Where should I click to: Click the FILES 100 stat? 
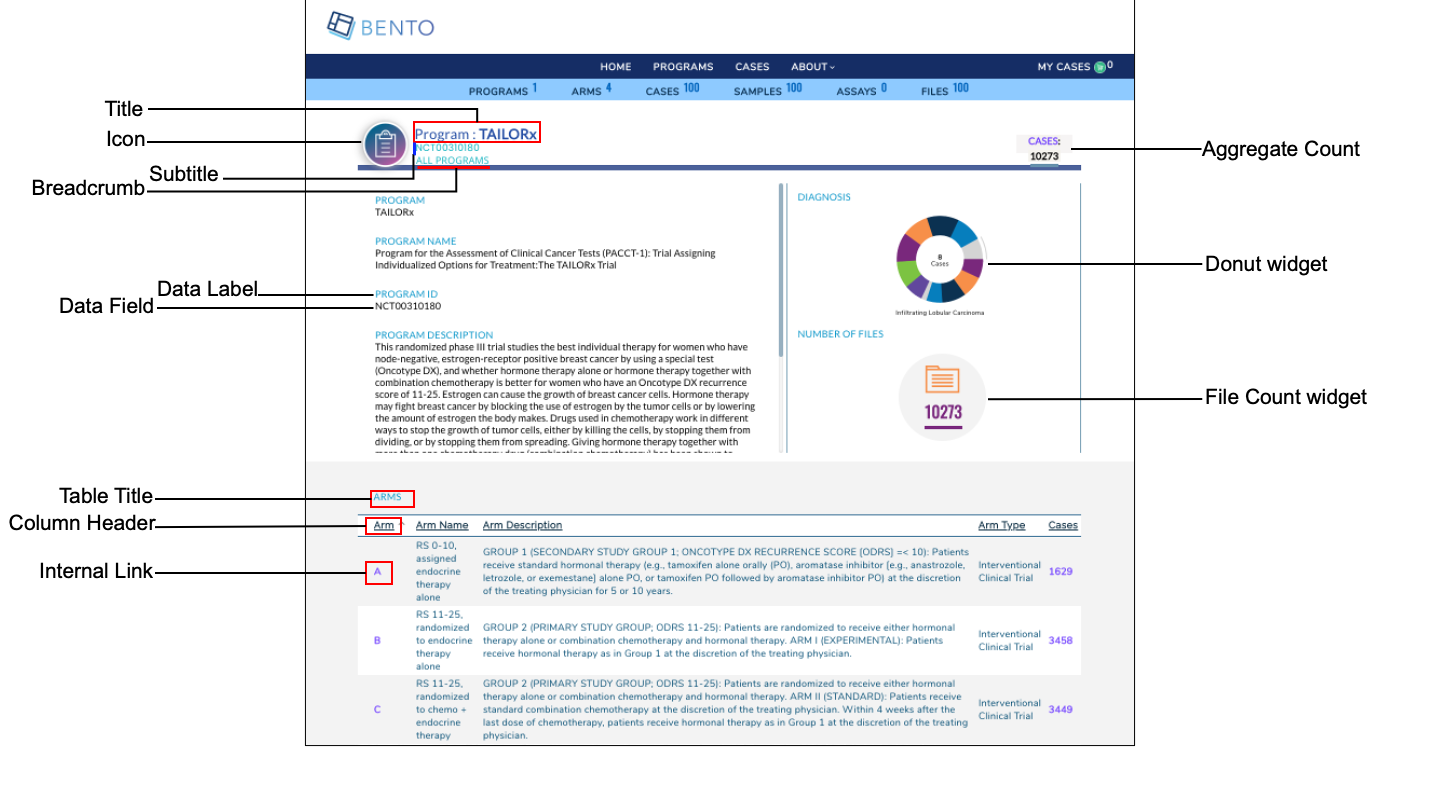[945, 90]
